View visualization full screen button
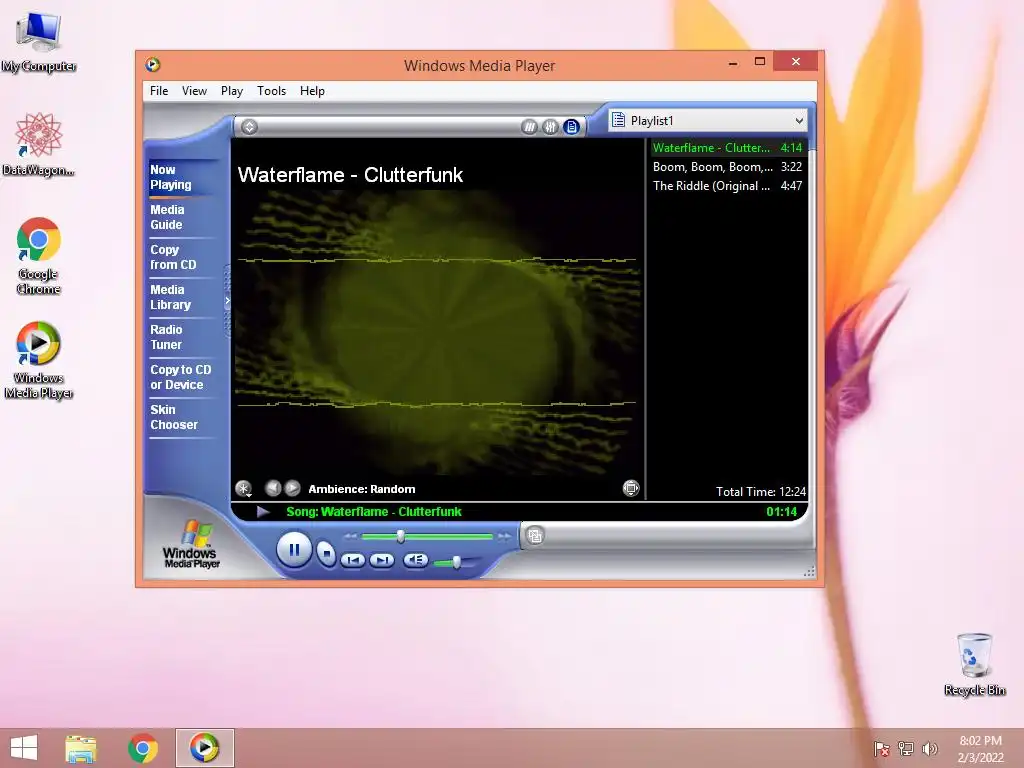 (631, 488)
